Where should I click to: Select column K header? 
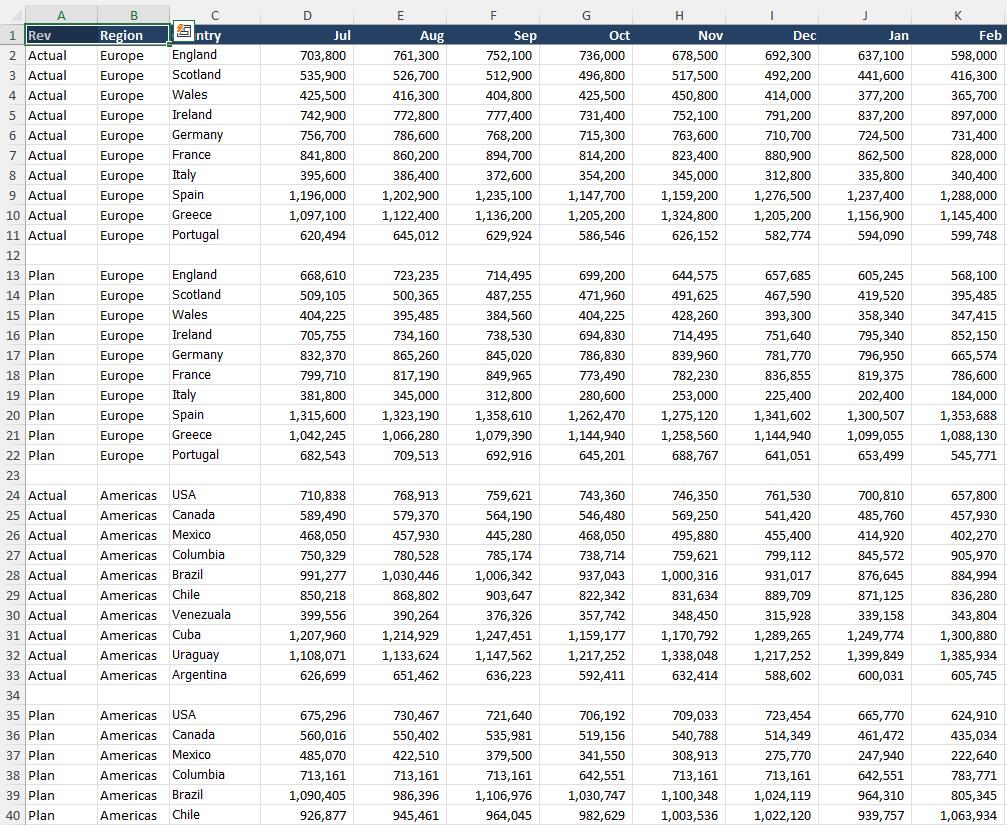[958, 15]
